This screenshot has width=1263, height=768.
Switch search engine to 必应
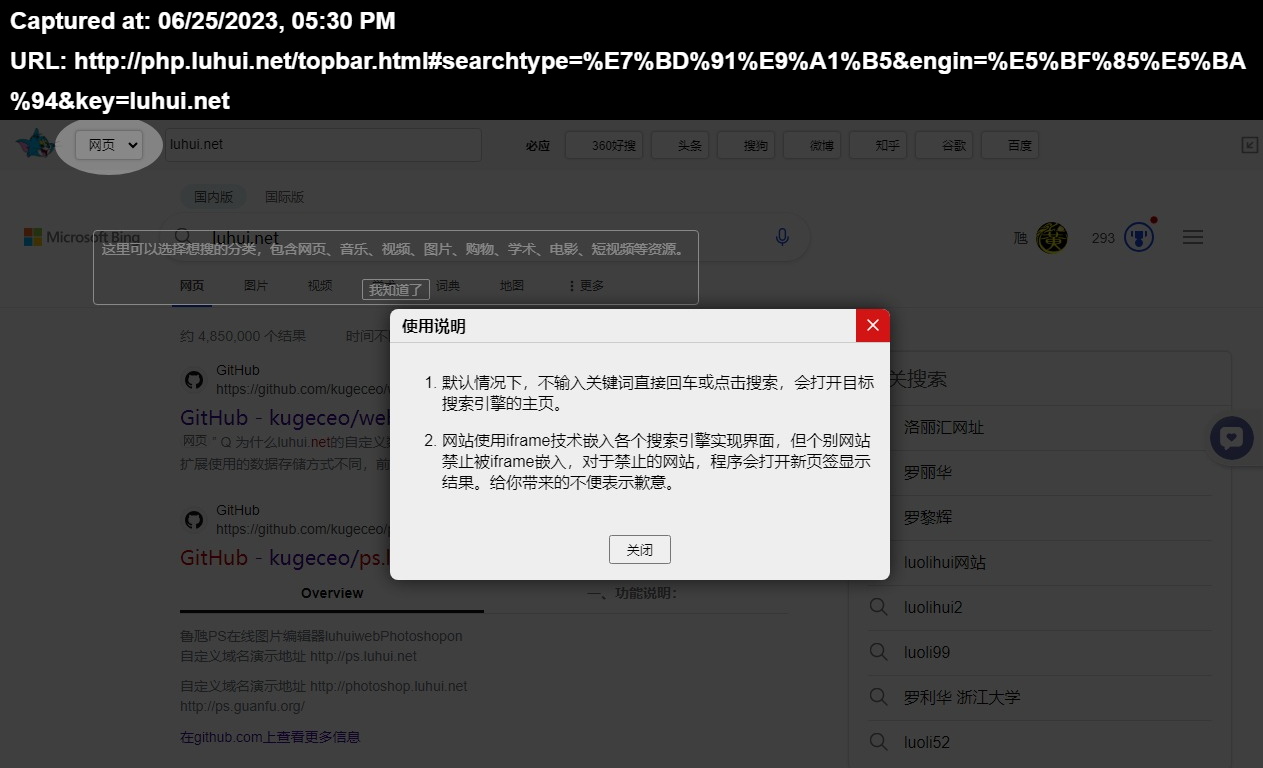click(x=537, y=145)
